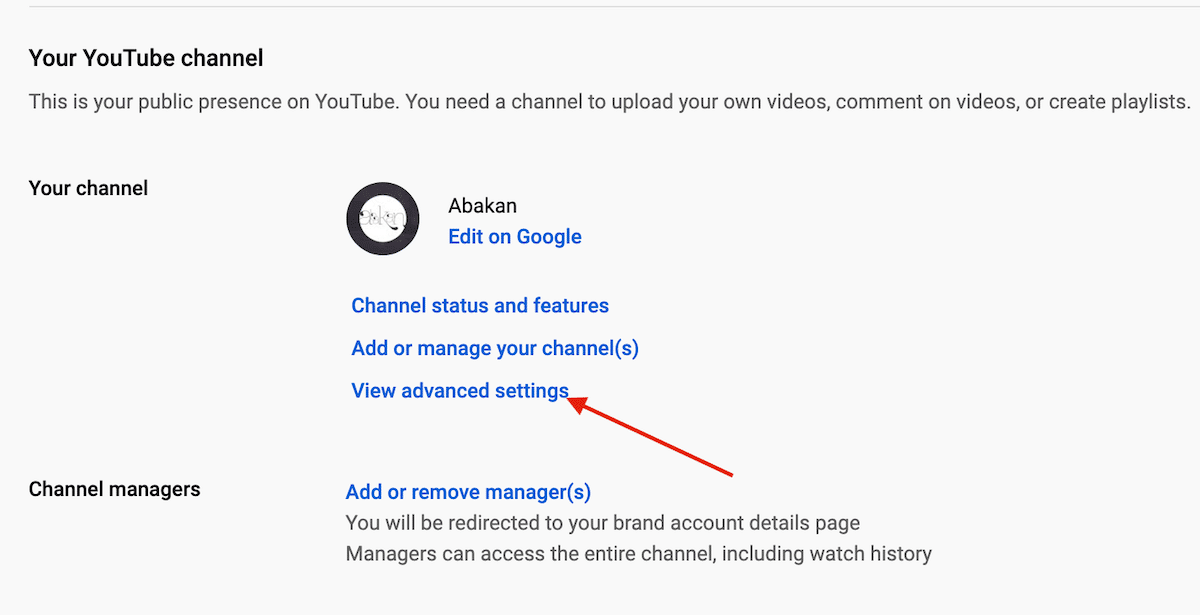Open Add or remove manager(s) link
This screenshot has height=615, width=1200.
468,492
